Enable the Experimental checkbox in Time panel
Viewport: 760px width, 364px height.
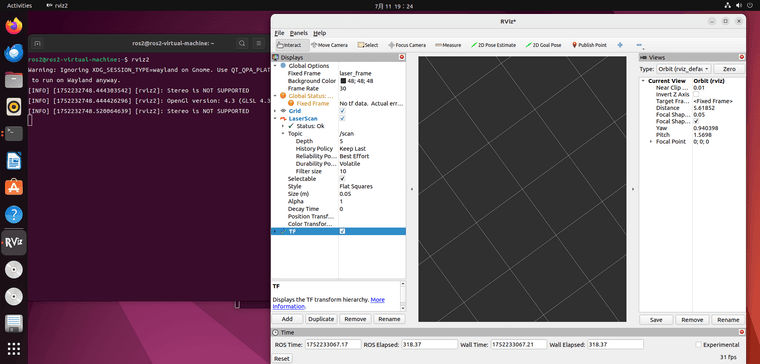(x=698, y=345)
